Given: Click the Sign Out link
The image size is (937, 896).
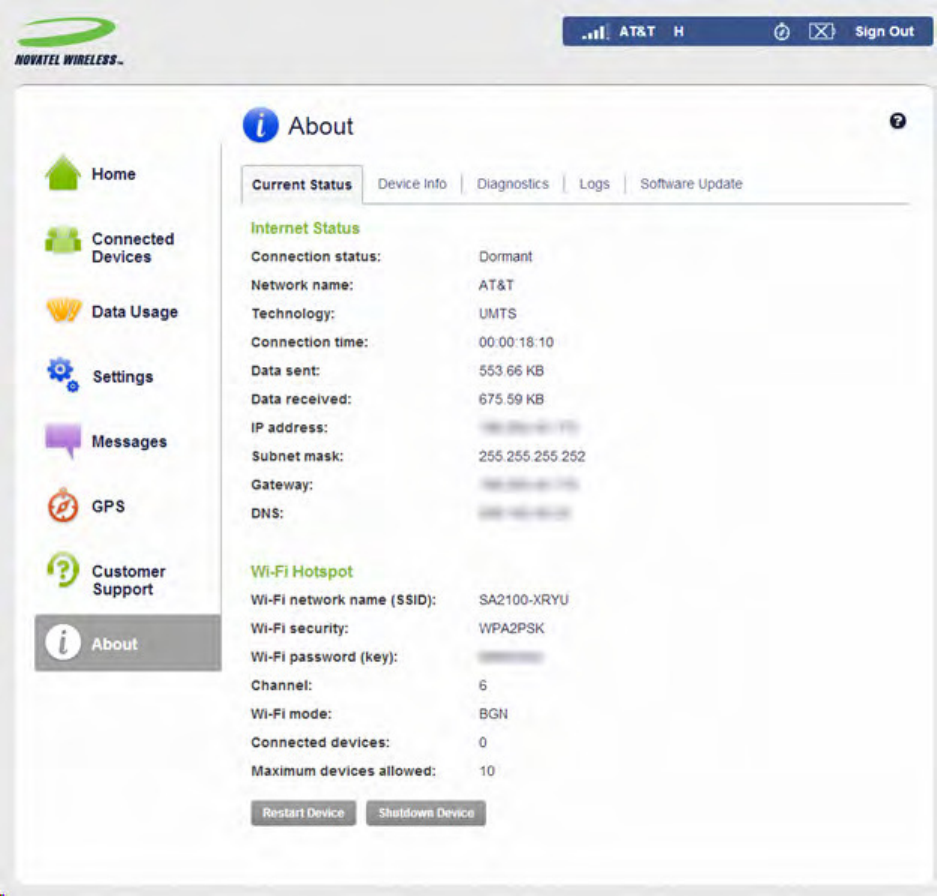Looking at the screenshot, I should pos(884,32).
